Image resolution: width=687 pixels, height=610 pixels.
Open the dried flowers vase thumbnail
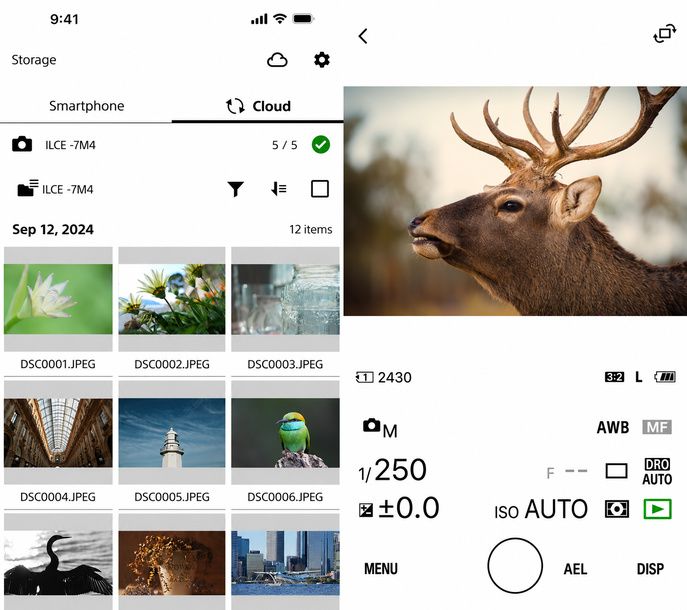pos(172,563)
